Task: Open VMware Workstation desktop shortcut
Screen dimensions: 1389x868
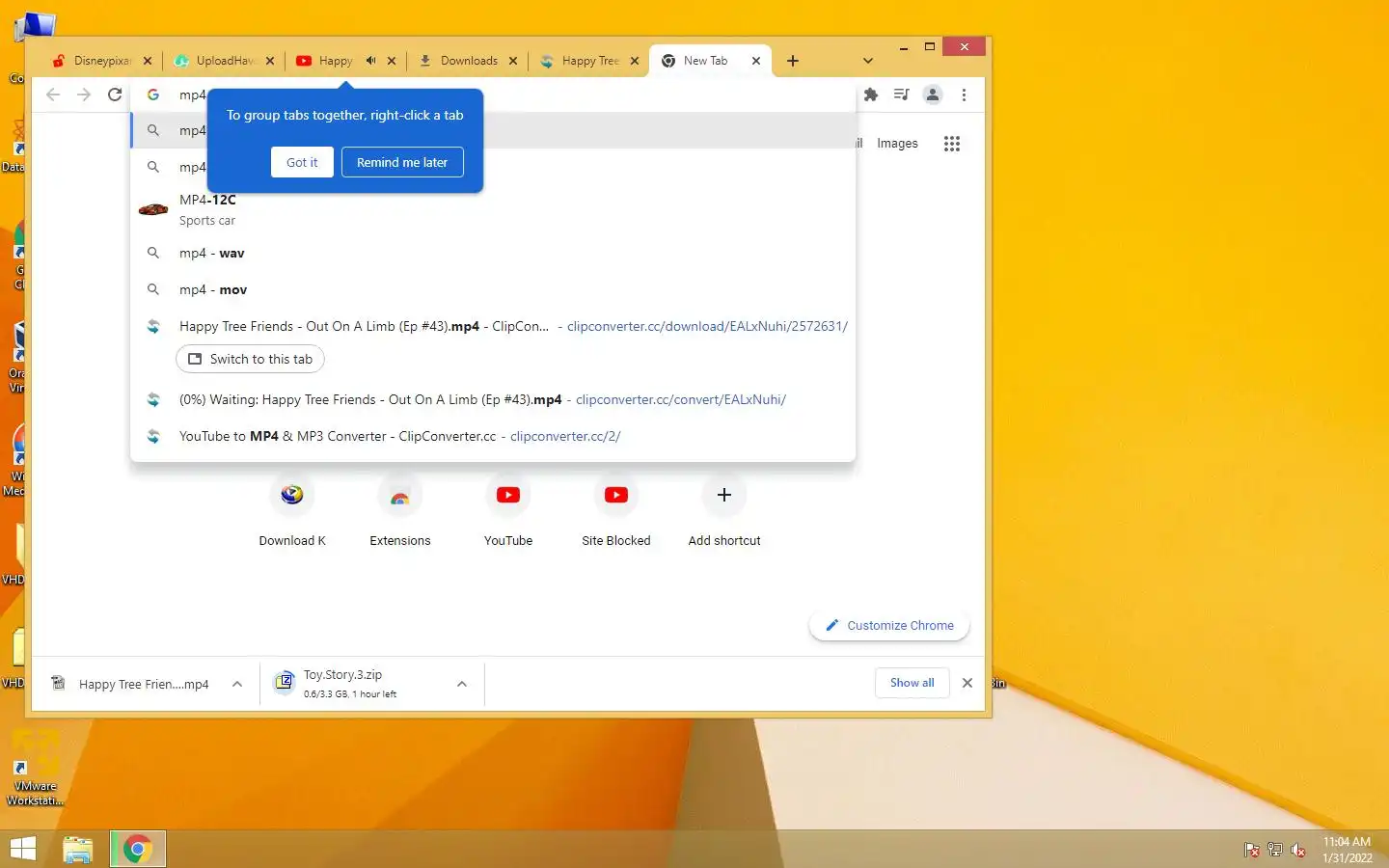Action: [35, 769]
